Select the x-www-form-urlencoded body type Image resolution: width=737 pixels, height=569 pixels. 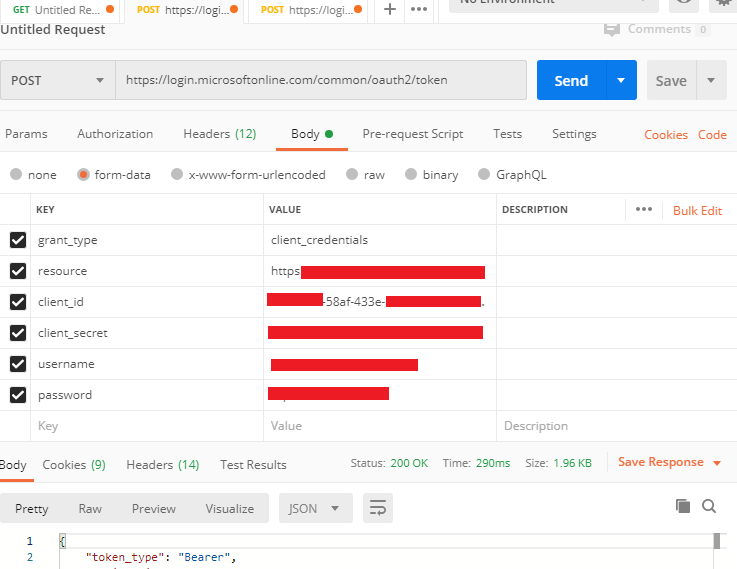tap(177, 174)
